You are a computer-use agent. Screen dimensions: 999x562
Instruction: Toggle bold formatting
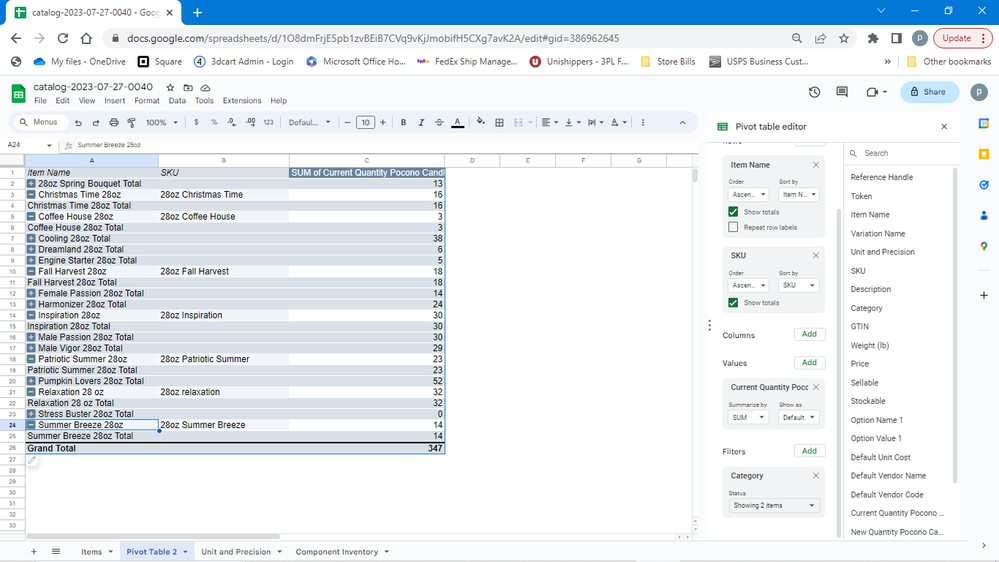[403, 122]
